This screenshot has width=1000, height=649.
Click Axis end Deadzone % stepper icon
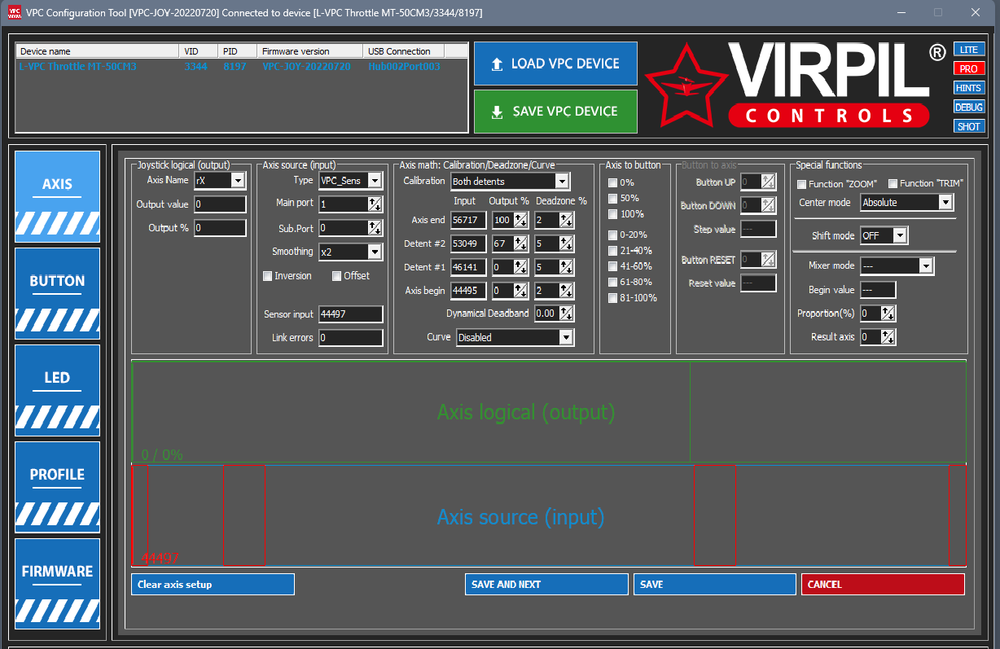[566, 220]
